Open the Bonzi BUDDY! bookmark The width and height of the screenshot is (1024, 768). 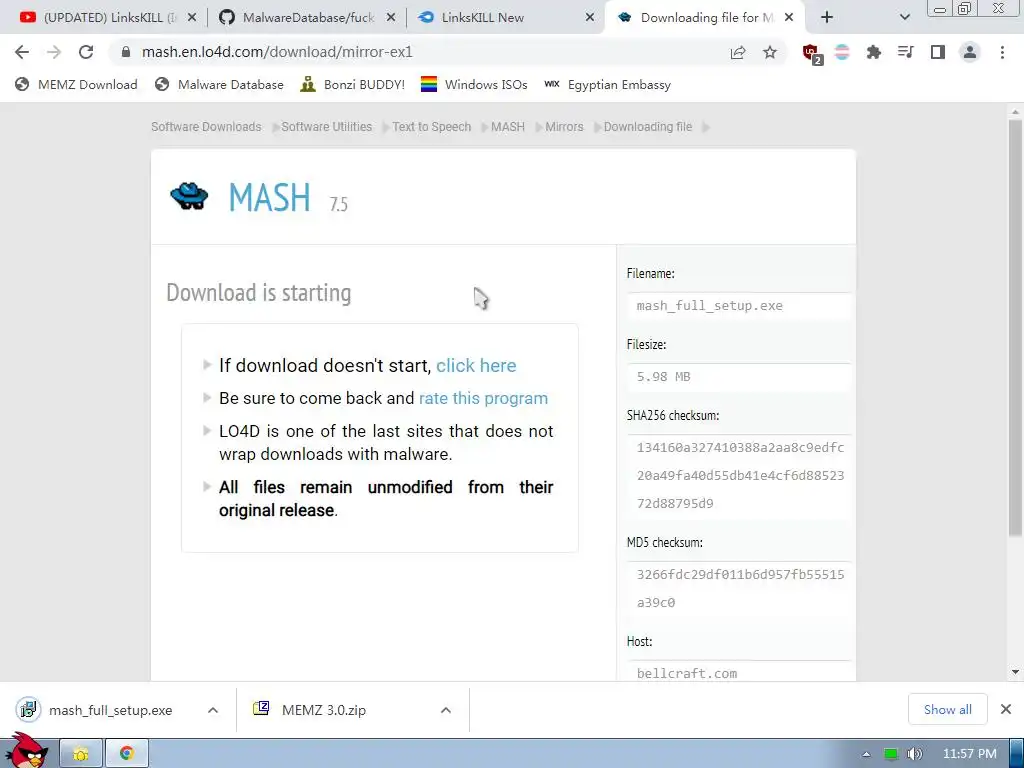coord(353,84)
